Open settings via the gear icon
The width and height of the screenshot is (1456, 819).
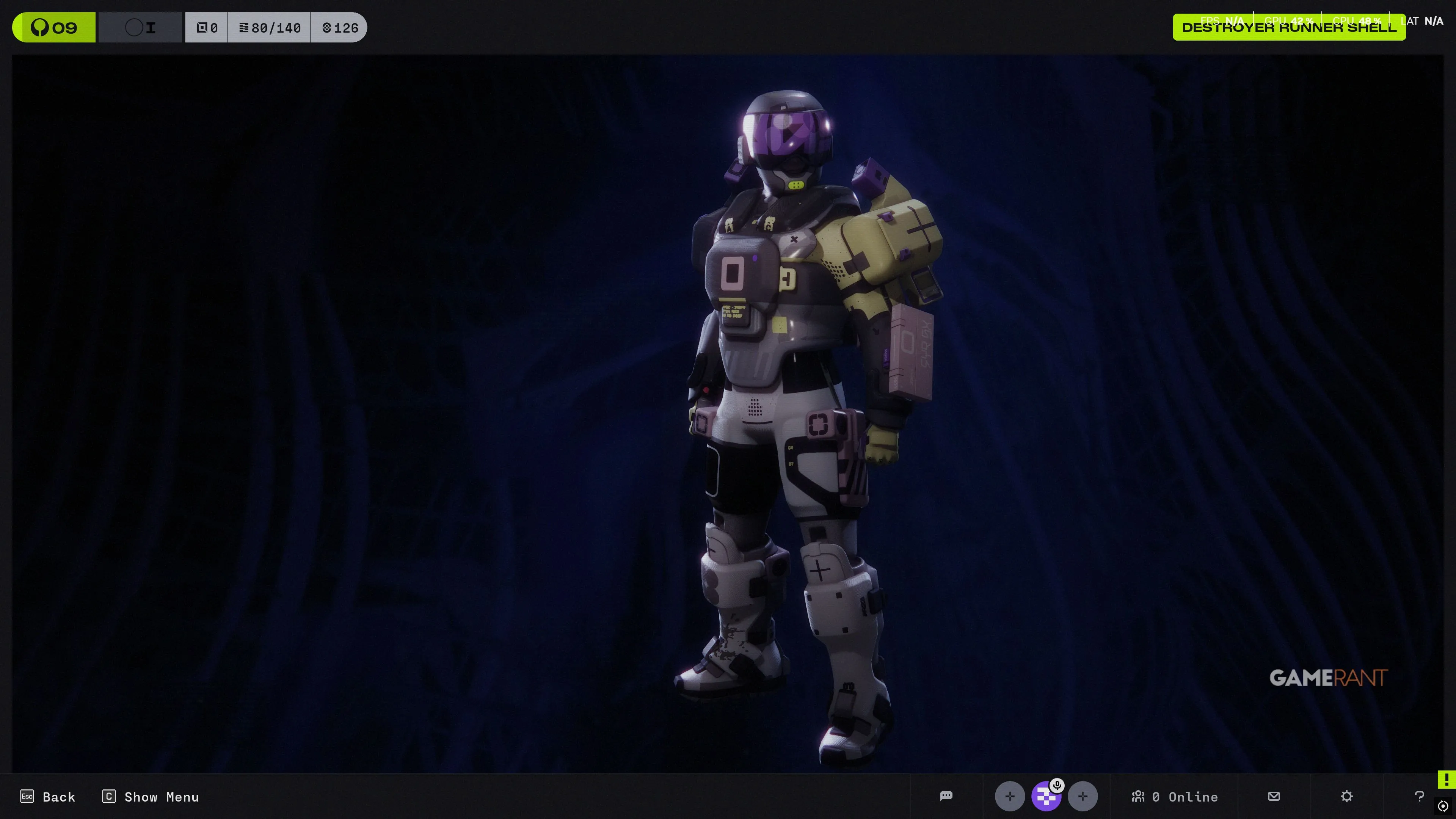click(x=1346, y=796)
